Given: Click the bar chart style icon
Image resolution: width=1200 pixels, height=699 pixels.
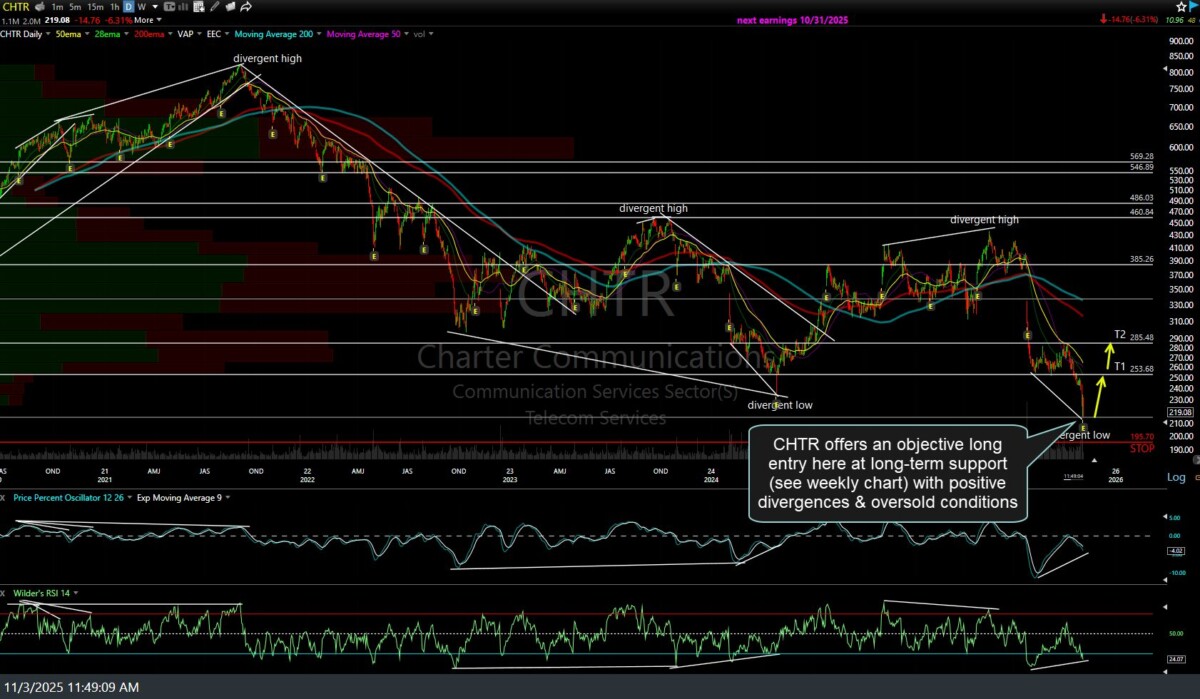Looking at the screenshot, I should tap(183, 7).
